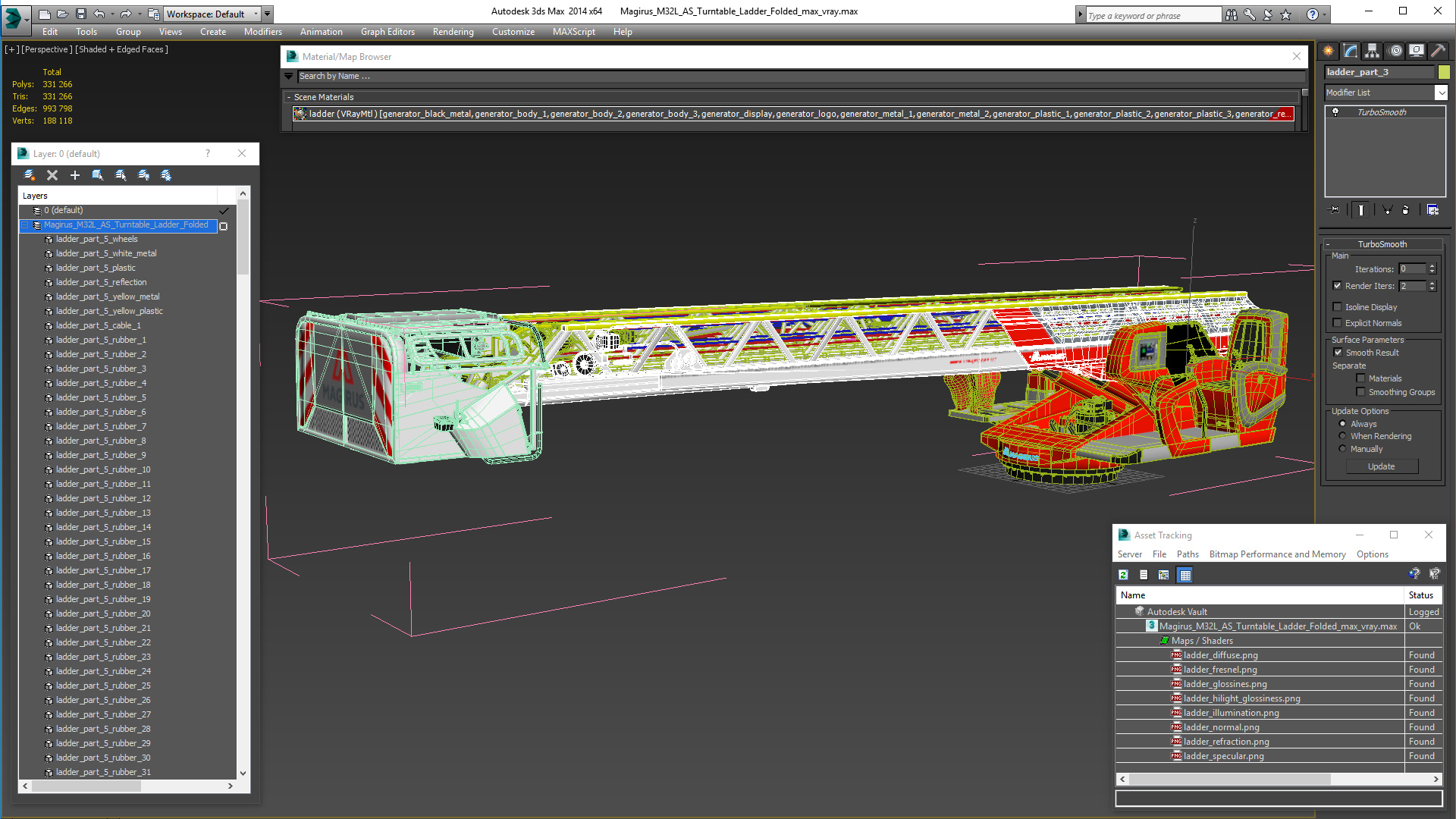This screenshot has width=1456, height=819.
Task: Toggle Smooth Result checkbox
Action: (1338, 353)
